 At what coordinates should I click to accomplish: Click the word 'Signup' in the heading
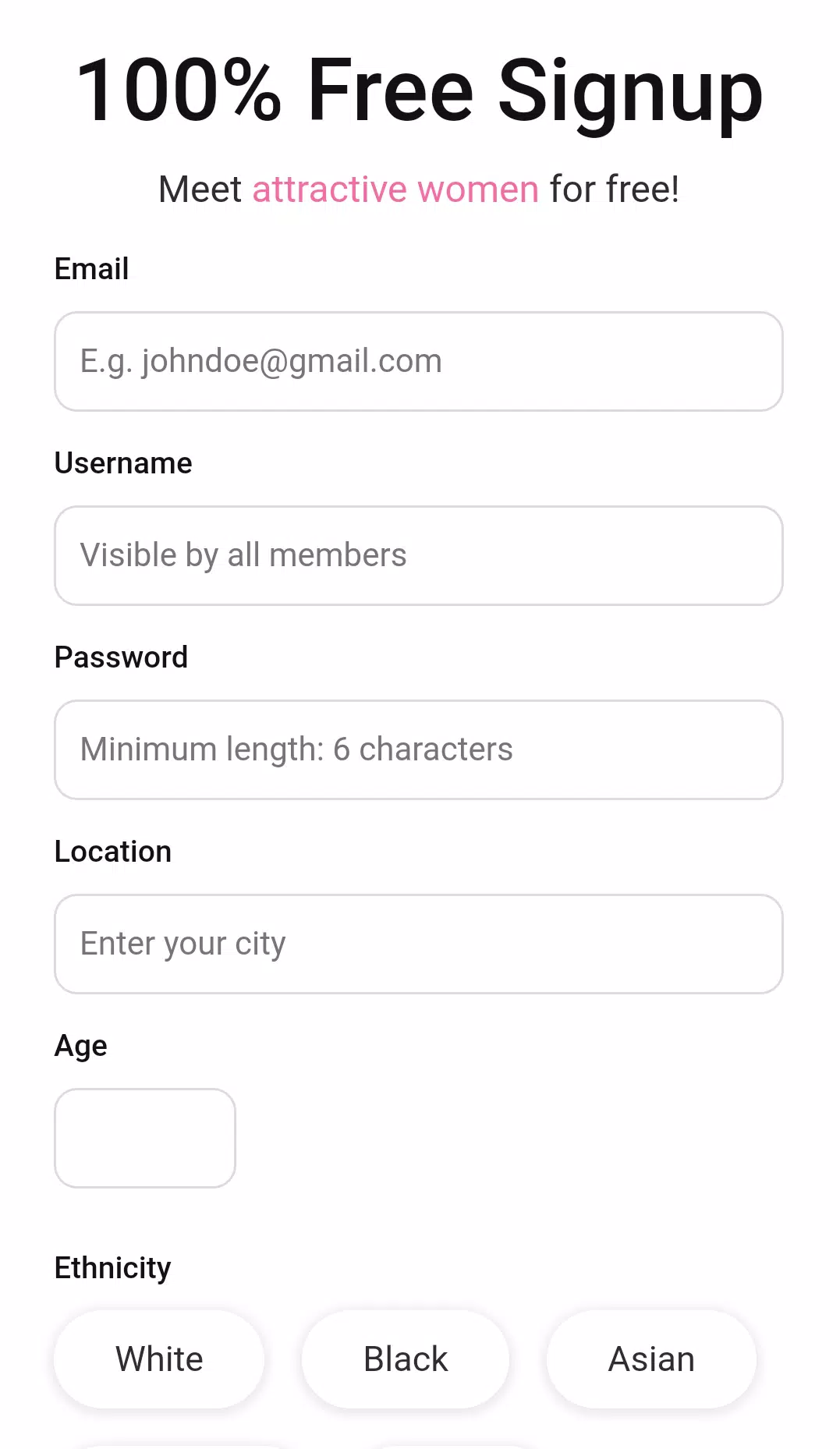629,92
